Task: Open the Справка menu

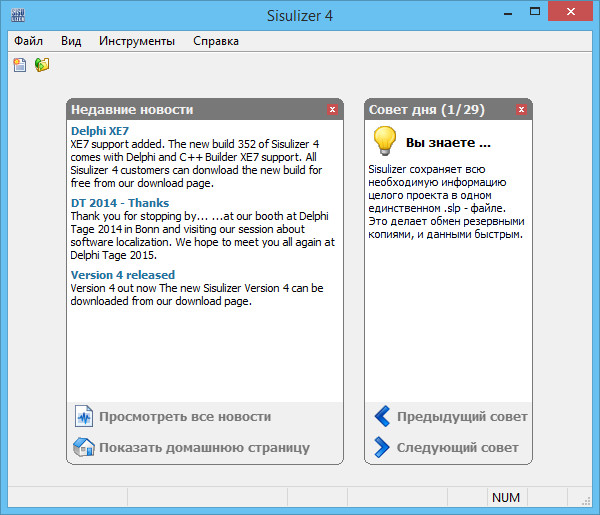Action: coord(216,41)
